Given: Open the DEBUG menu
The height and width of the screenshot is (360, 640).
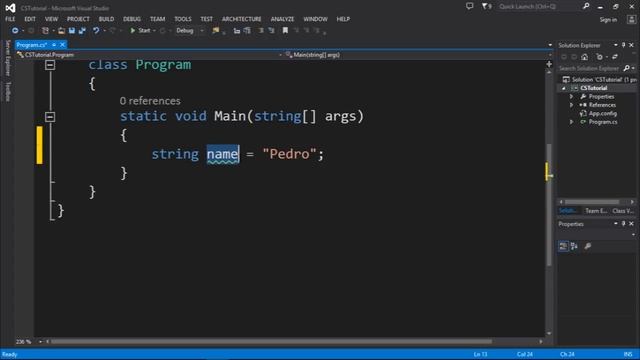Looking at the screenshot, I should coord(132,19).
